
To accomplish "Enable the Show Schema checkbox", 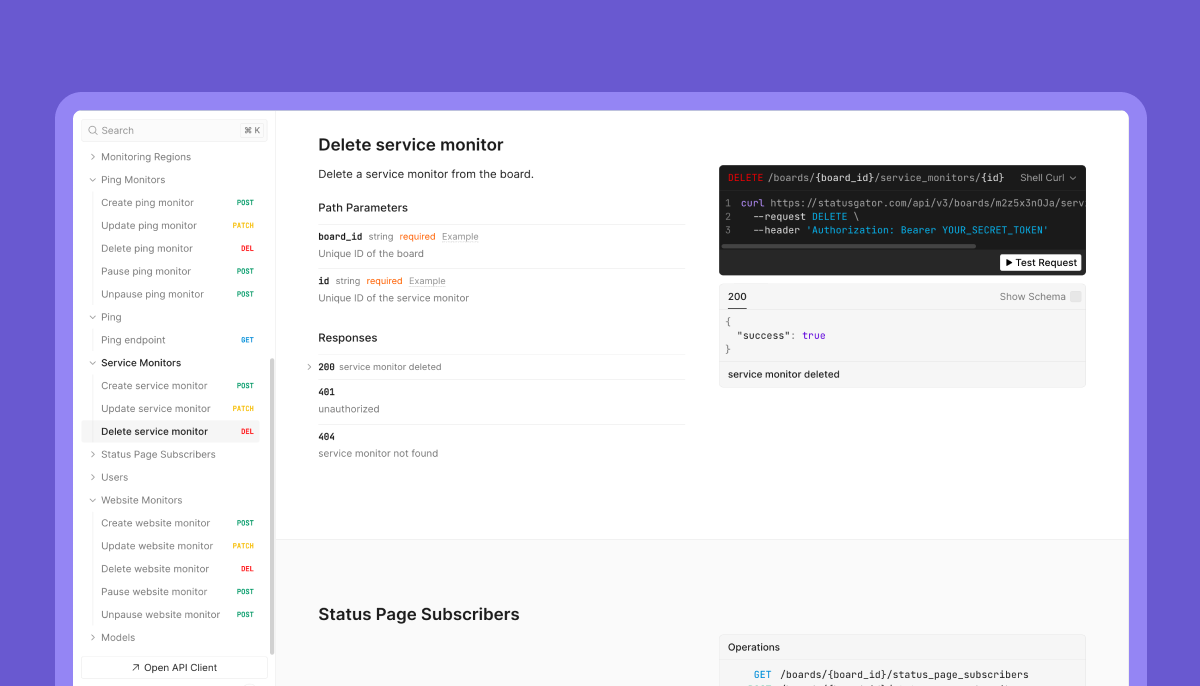I will pos(1075,297).
